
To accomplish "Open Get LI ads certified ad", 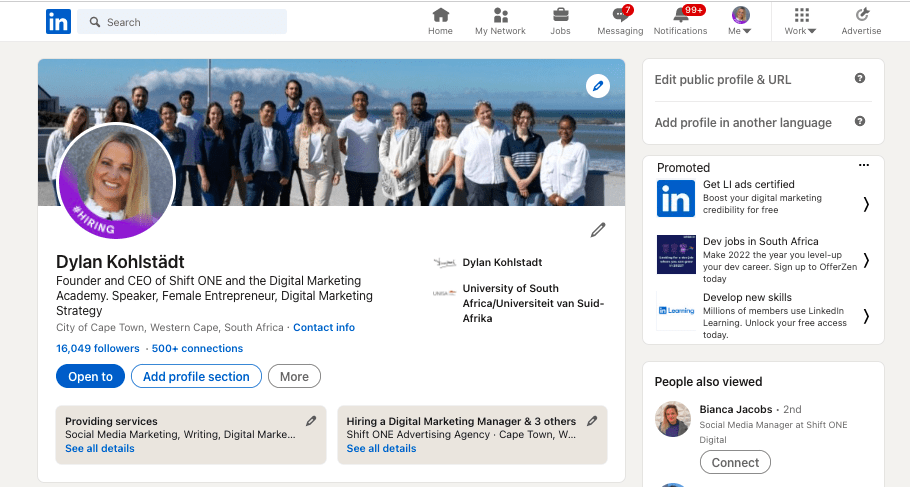I will (749, 184).
